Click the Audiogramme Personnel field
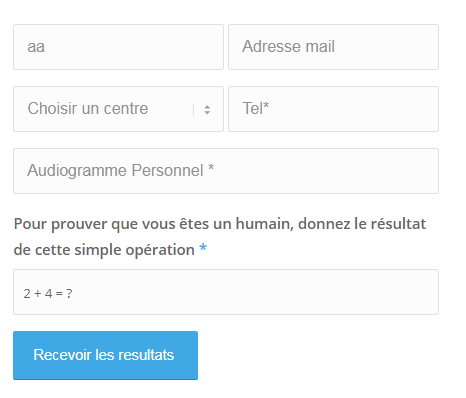 [226, 171]
